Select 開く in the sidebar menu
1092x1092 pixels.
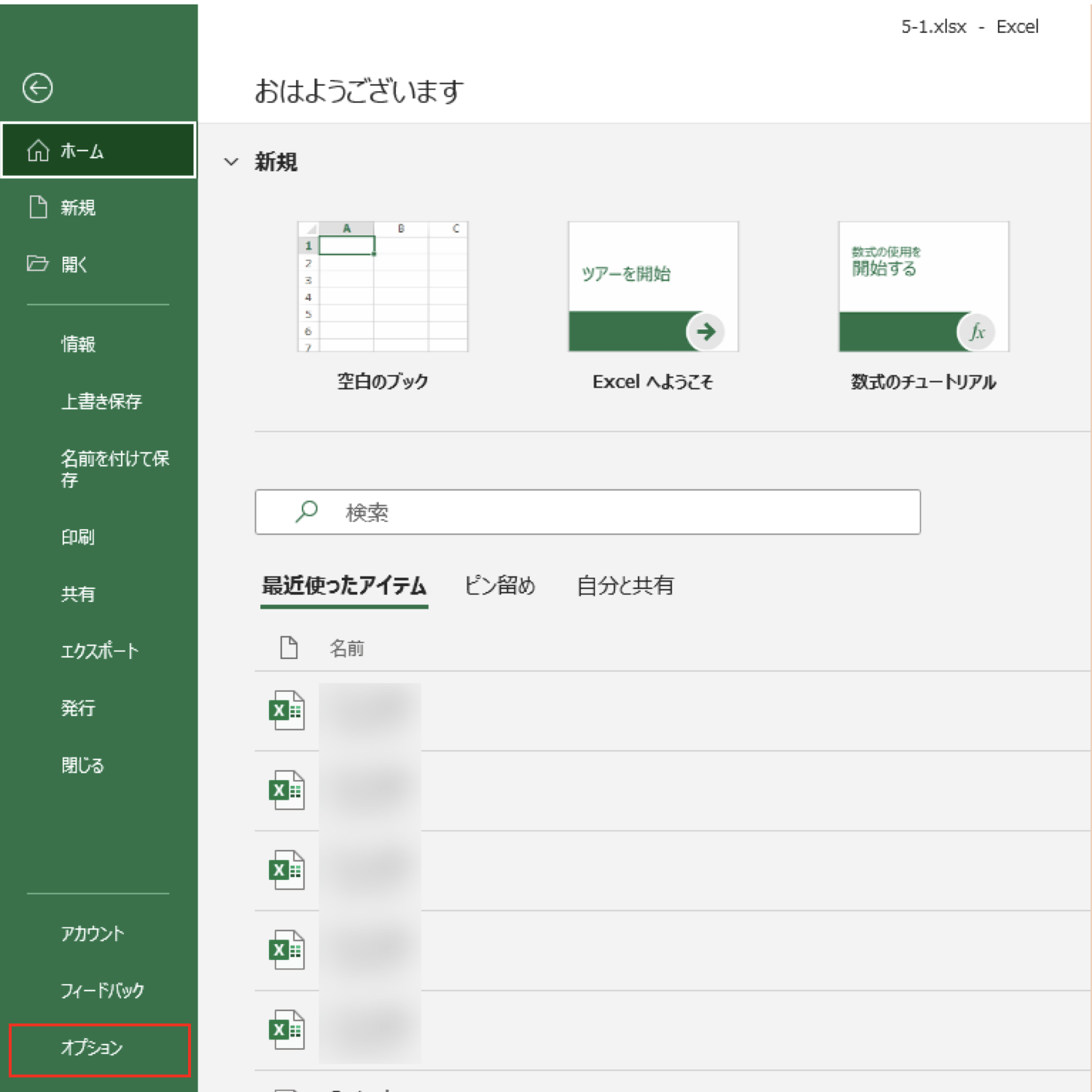[x=98, y=264]
